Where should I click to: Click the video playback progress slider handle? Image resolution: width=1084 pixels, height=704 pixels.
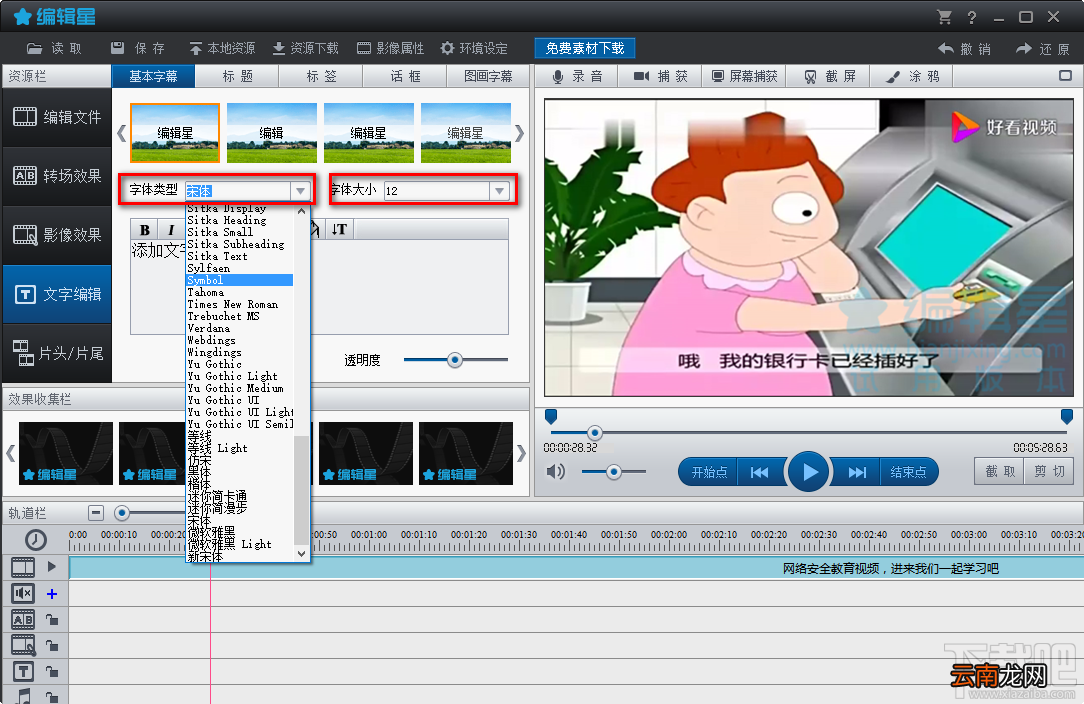(x=594, y=433)
